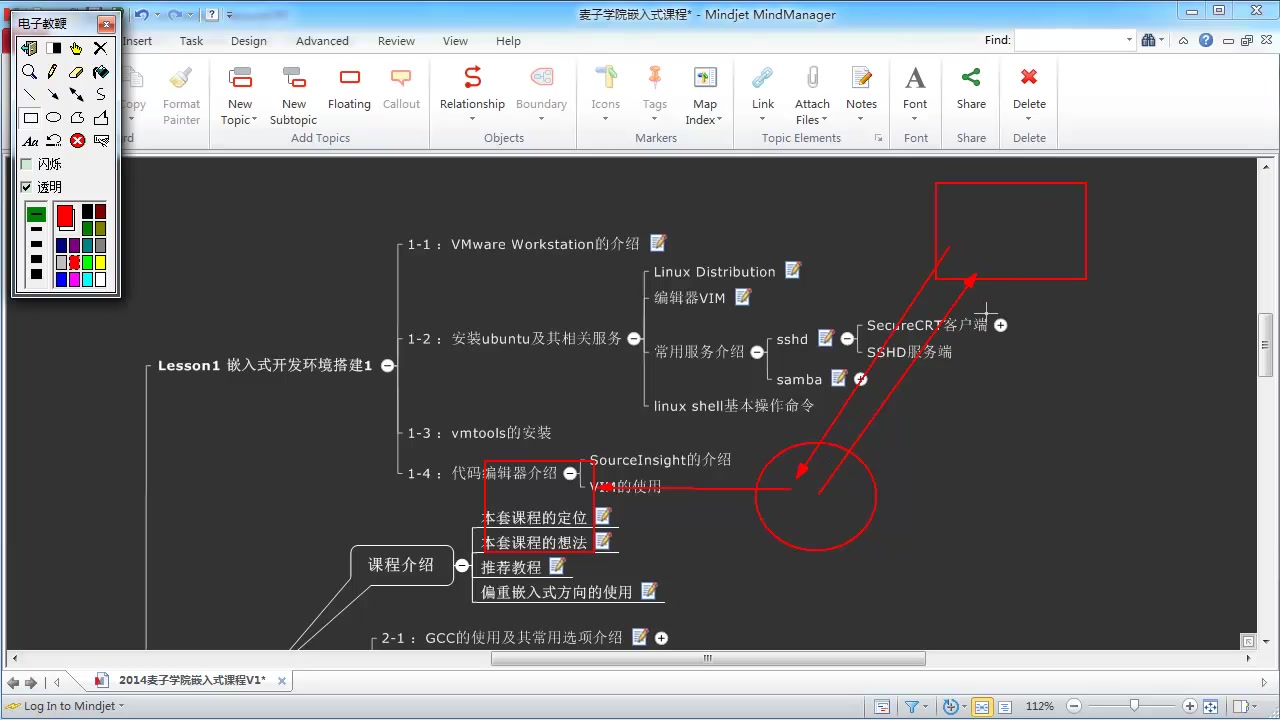Expand the SecureCRT客户端 topic
Viewport: 1280px width, 720px height.
1001,325
